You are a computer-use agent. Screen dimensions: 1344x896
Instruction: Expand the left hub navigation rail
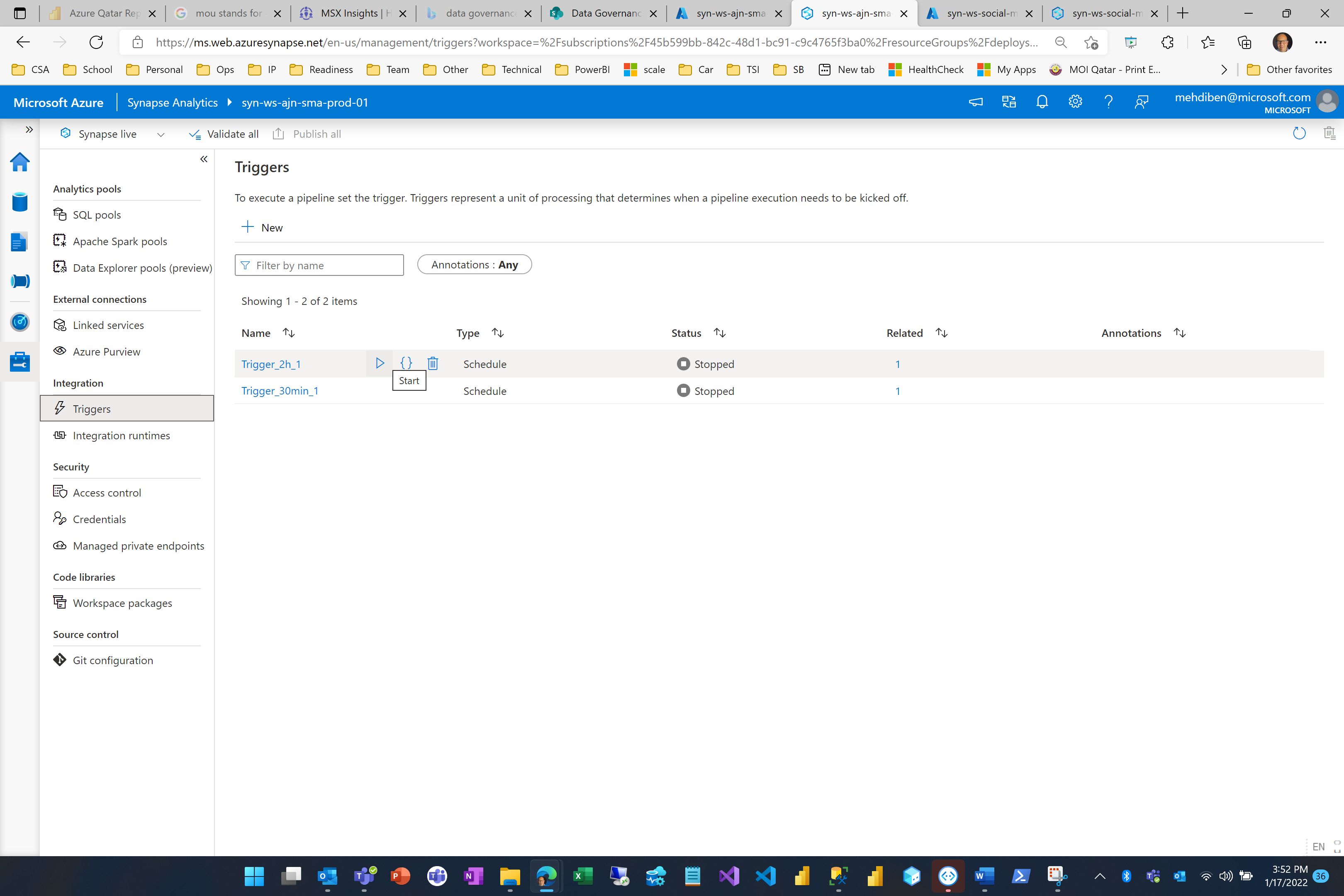click(29, 130)
